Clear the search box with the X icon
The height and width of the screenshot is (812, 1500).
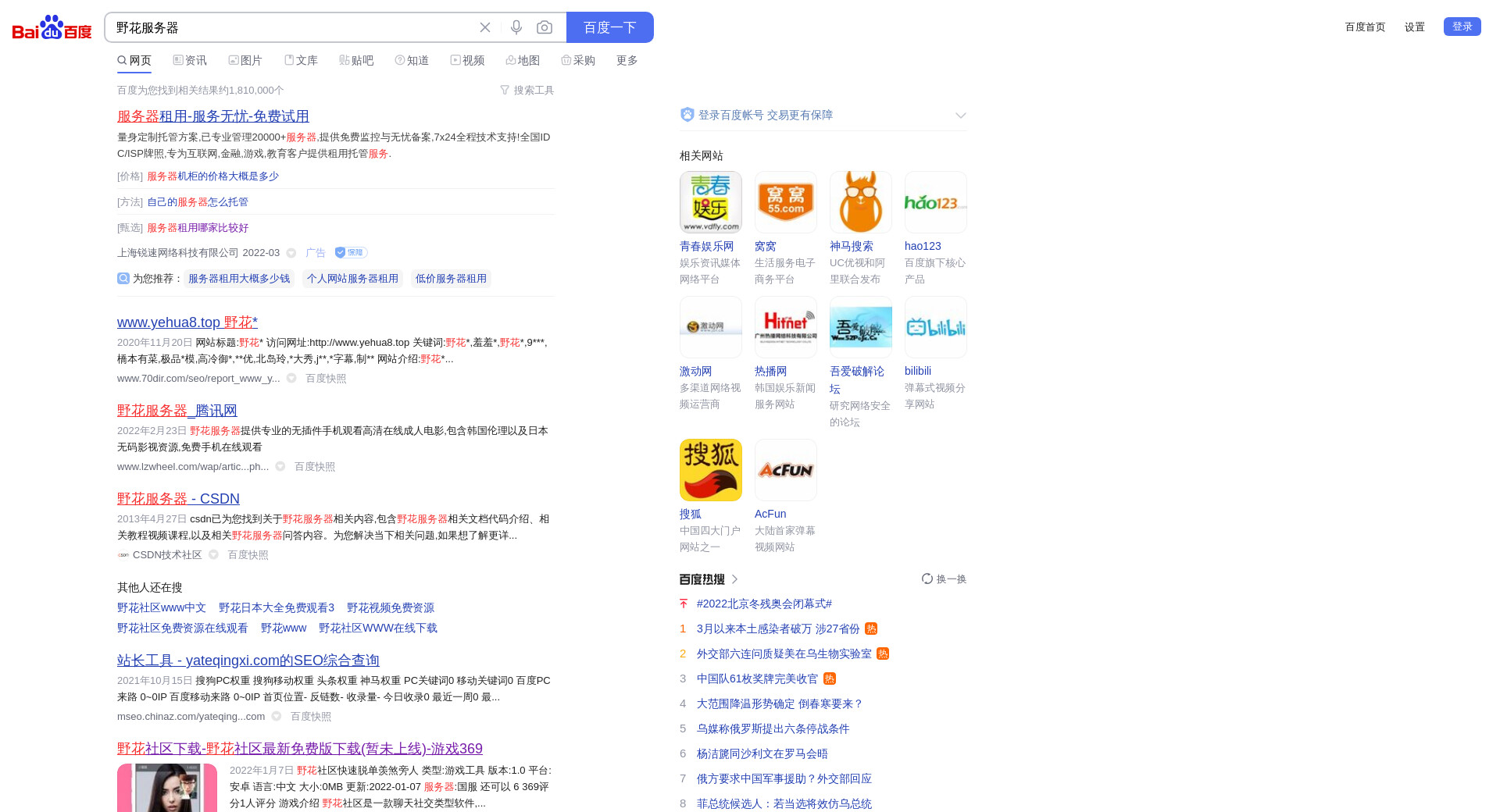point(485,27)
